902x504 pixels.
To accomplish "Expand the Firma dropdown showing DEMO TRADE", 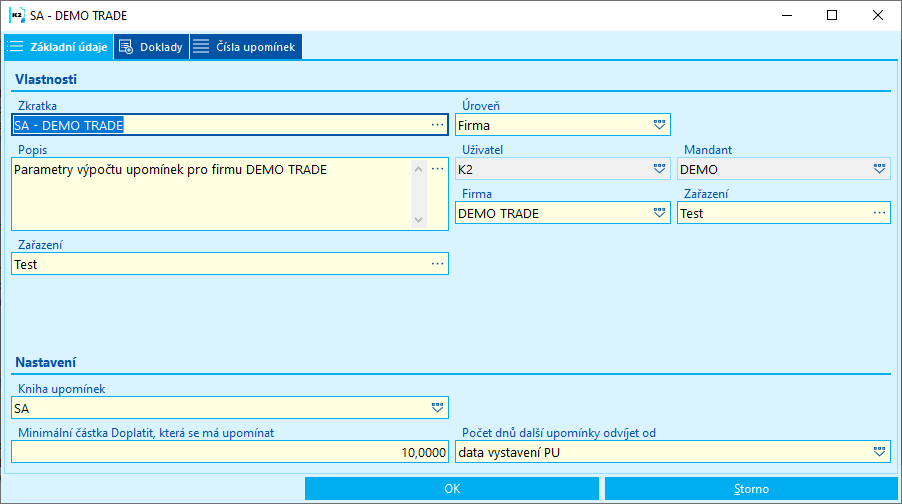I will click(x=659, y=213).
